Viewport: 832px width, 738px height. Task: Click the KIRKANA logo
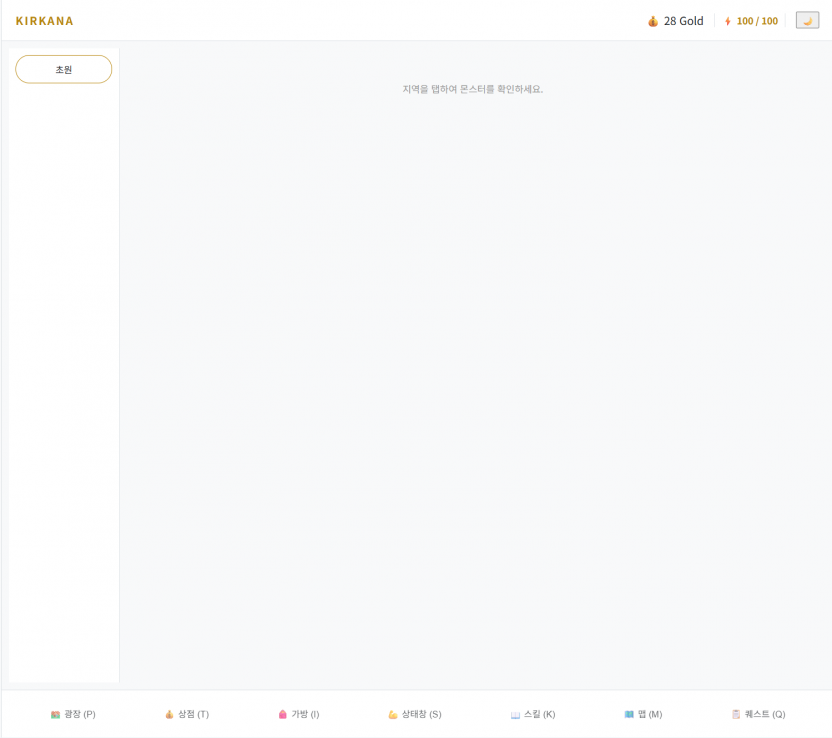45,21
